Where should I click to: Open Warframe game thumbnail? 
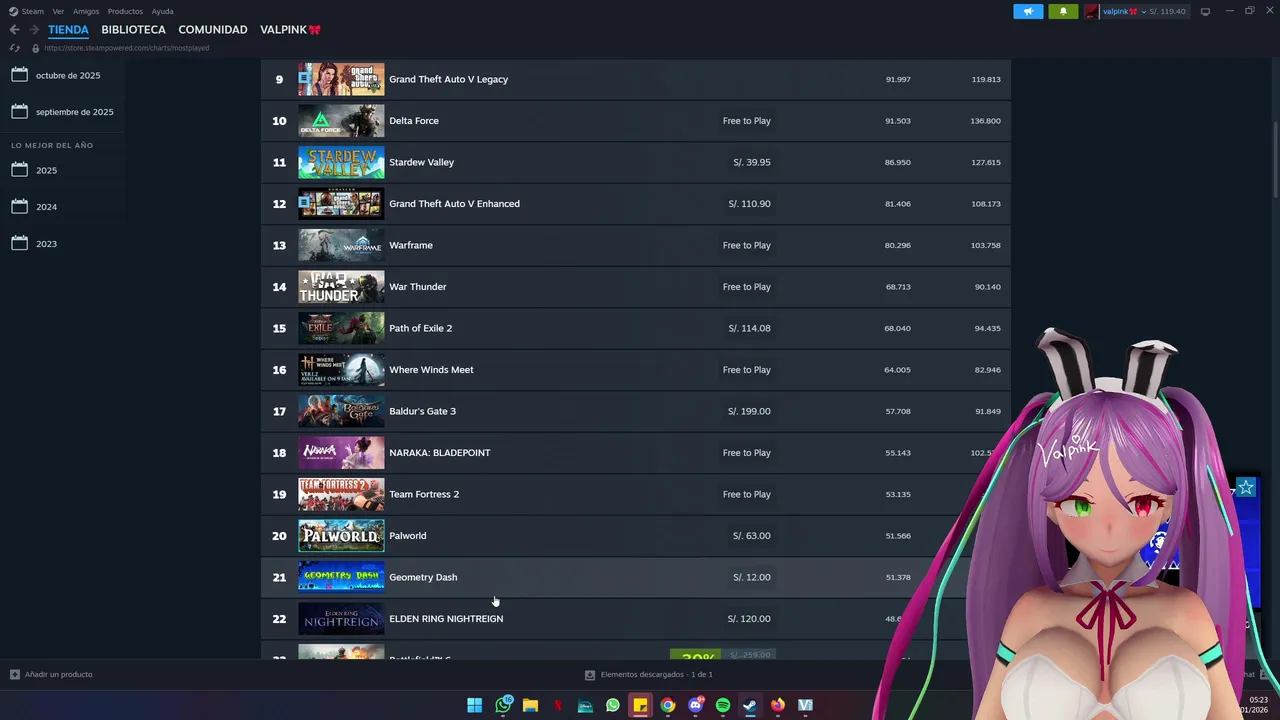coord(341,245)
